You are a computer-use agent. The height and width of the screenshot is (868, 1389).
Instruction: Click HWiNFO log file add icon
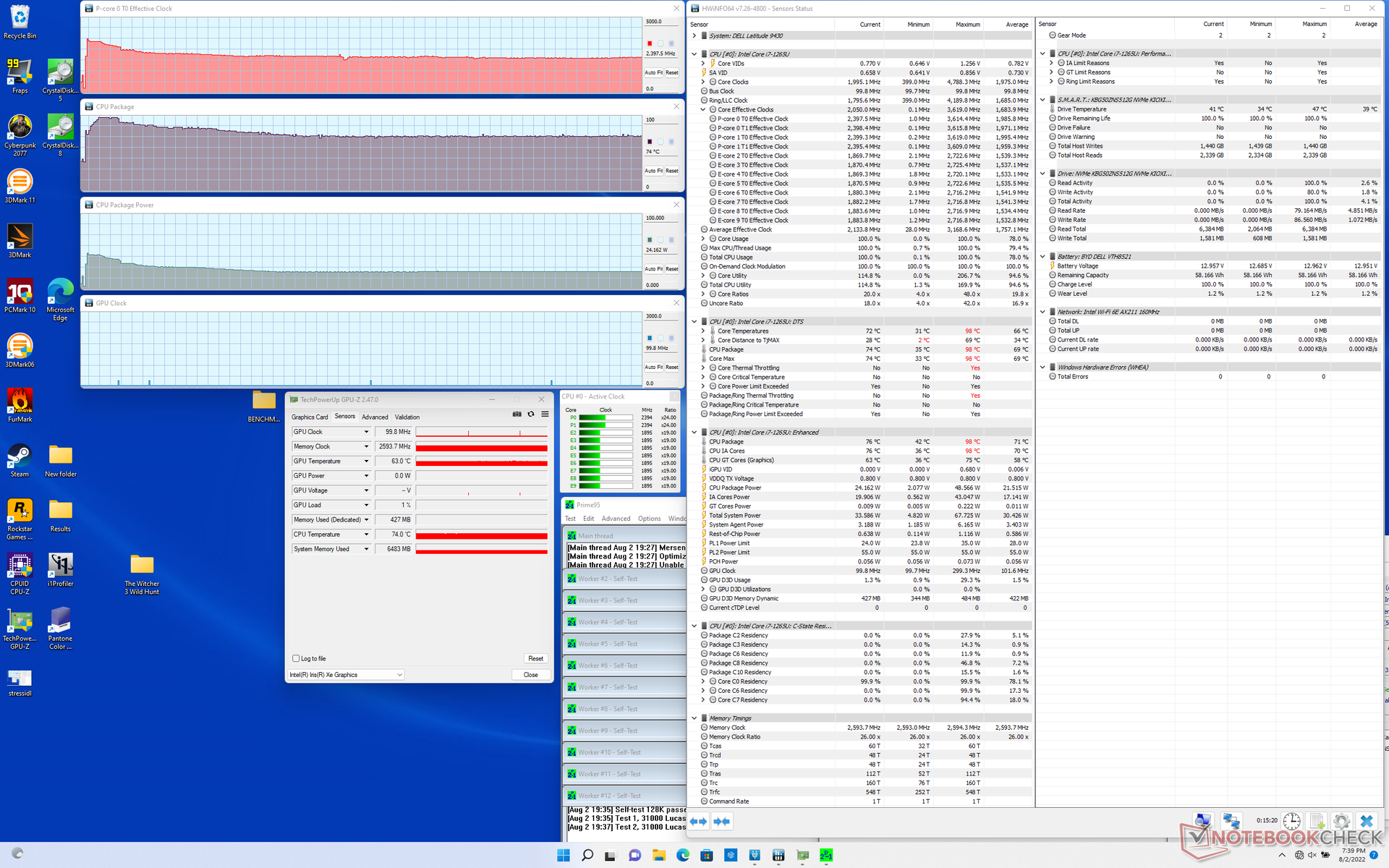point(1317,821)
